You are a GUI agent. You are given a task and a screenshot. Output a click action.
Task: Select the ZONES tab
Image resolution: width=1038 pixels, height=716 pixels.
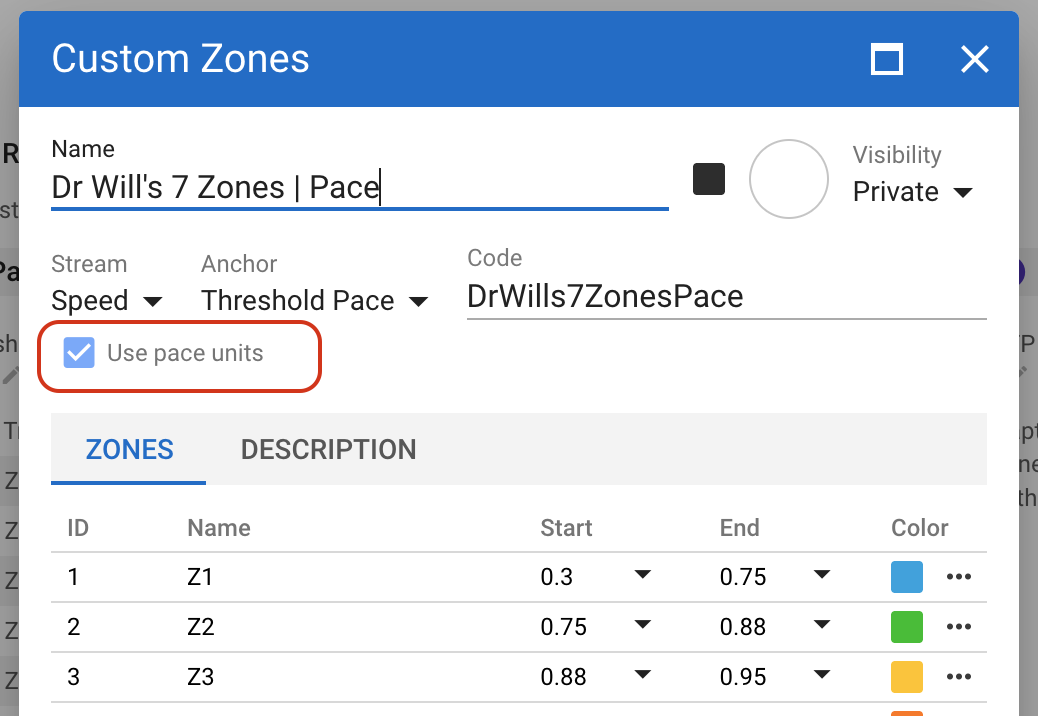click(130, 450)
